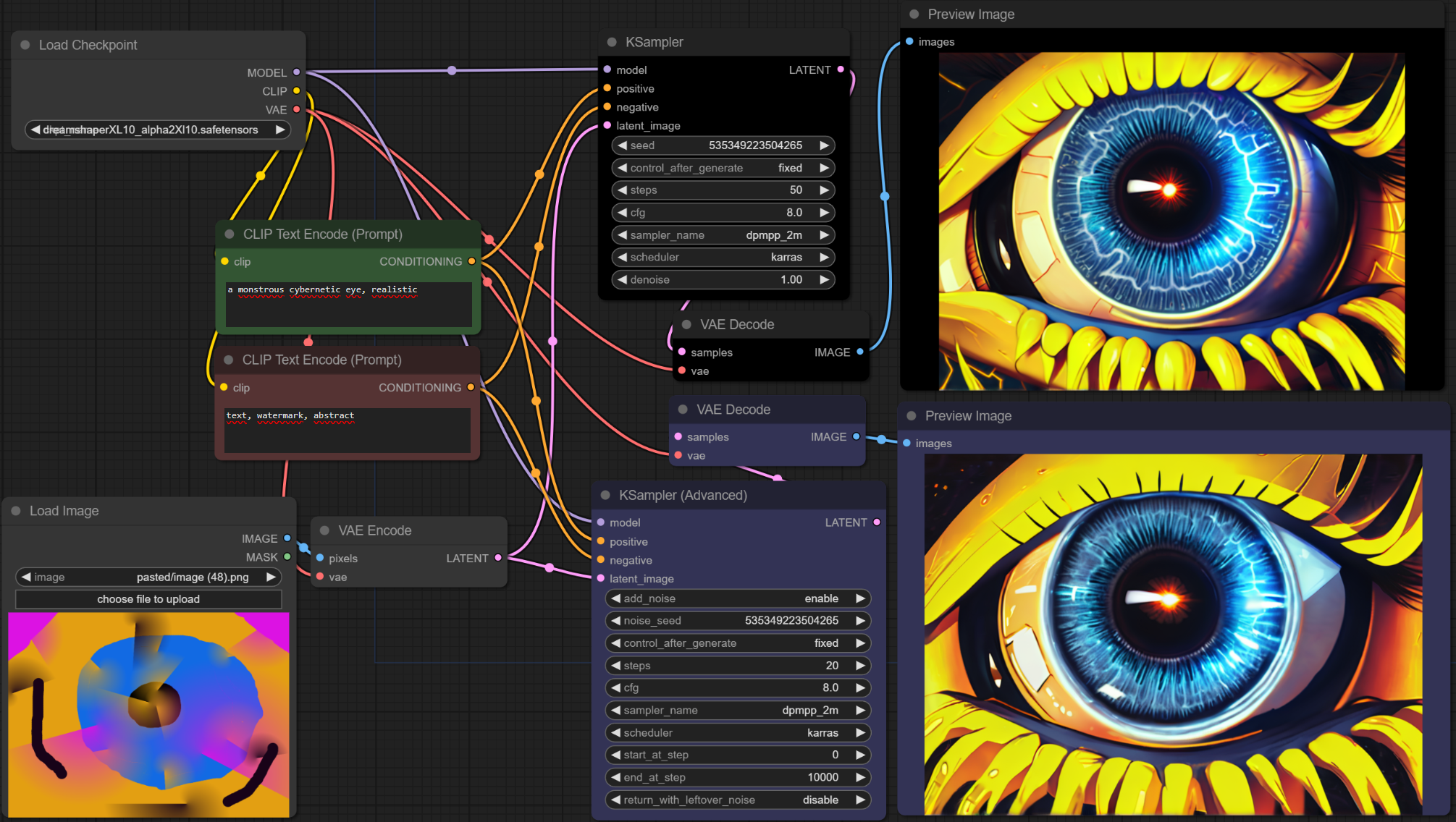This screenshot has height=822, width=1456.
Task: Click the VAE Encode node collapse dot
Action: [324, 530]
